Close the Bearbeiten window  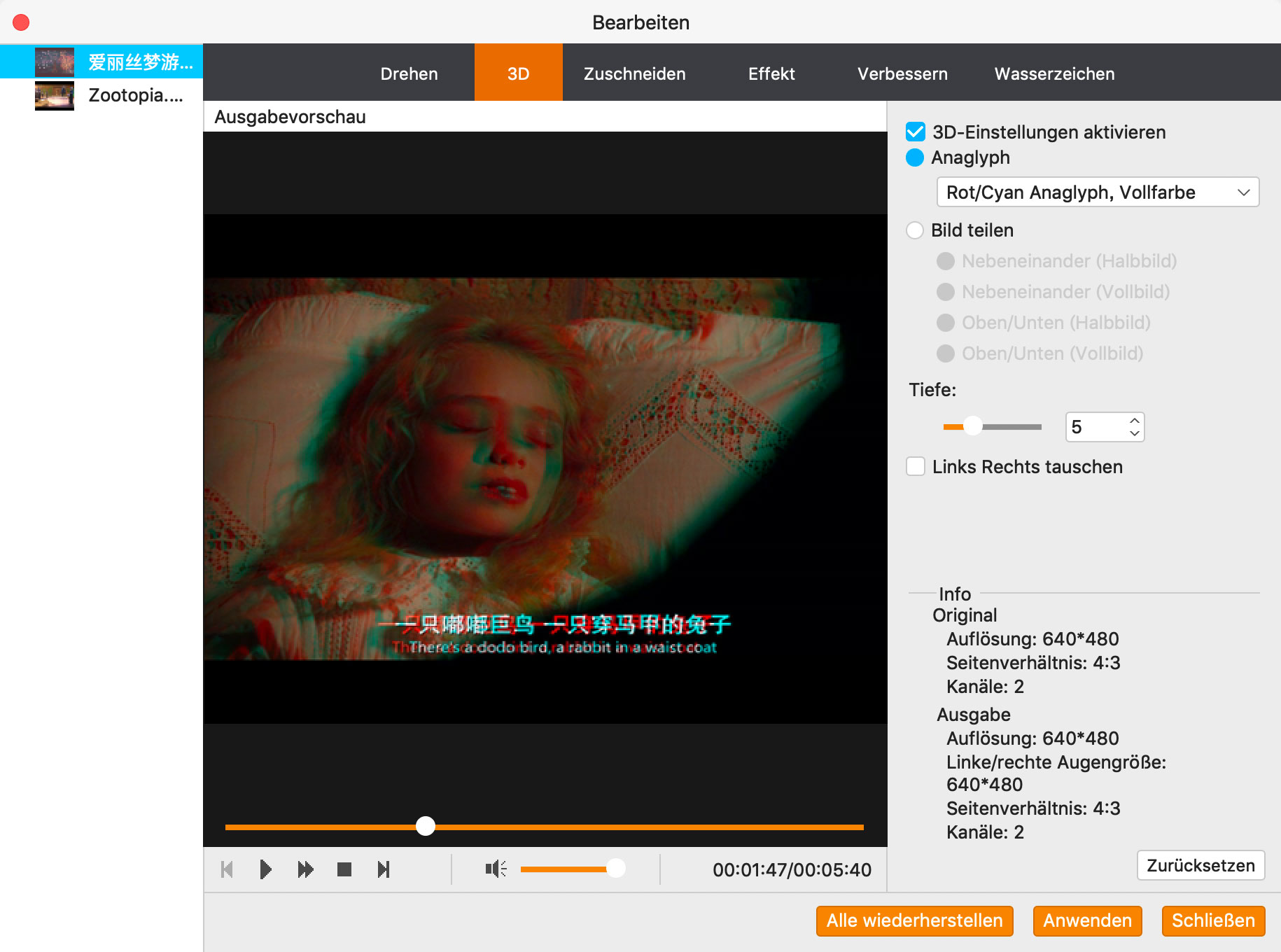[21, 22]
